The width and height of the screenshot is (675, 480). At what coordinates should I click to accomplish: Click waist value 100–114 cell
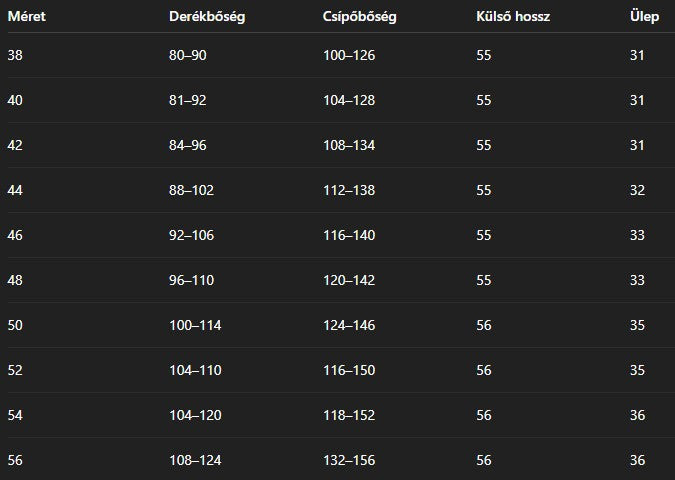[195, 325]
